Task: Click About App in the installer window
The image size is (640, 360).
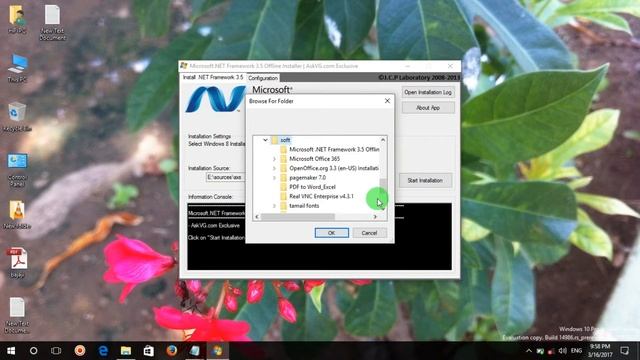Action: tap(428, 108)
